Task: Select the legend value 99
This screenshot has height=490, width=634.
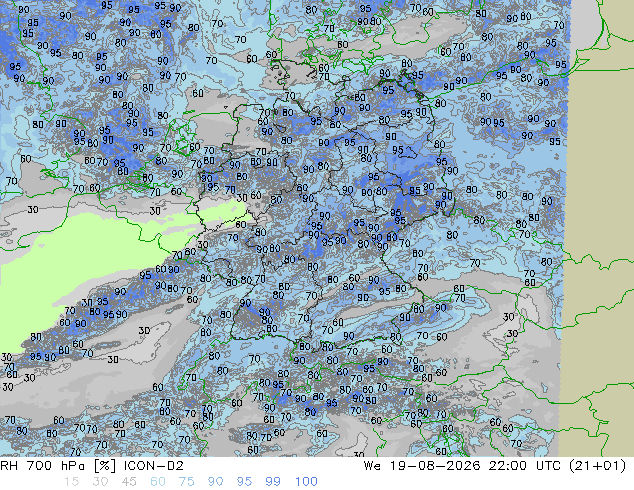Action: pyautogui.click(x=273, y=482)
